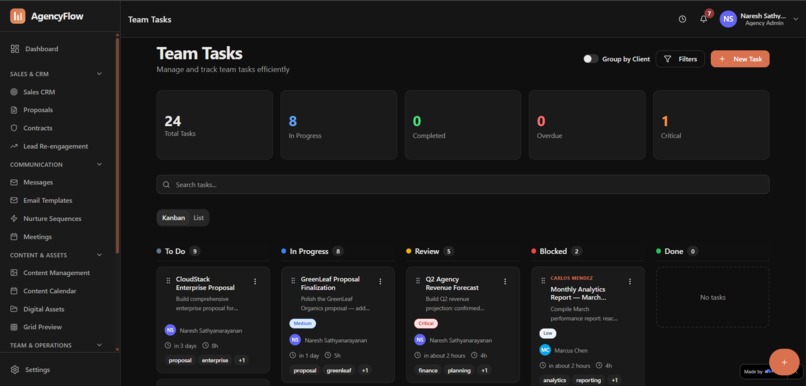Click the Low priority badge
806x386 pixels.
pos(548,334)
